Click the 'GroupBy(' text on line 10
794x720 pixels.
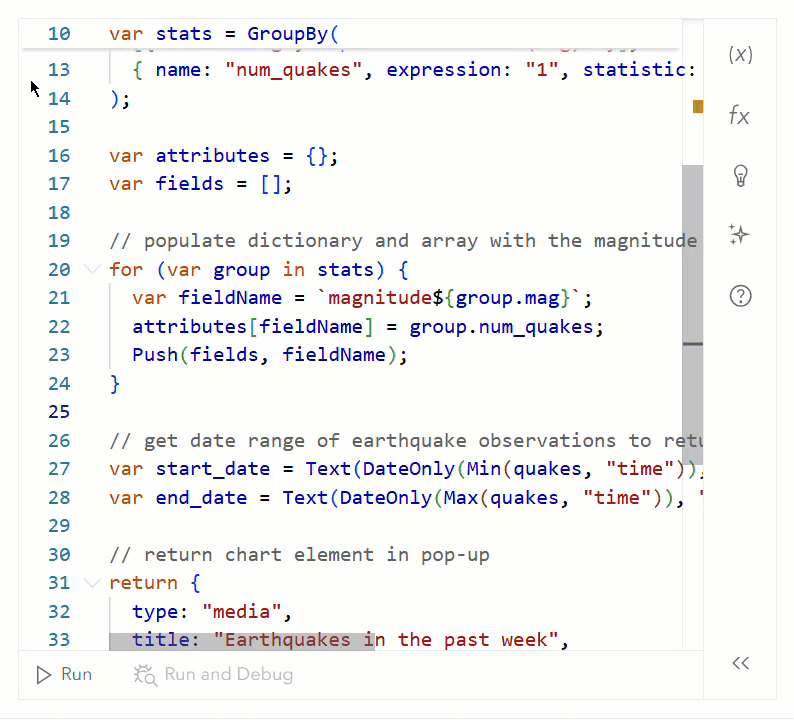pos(293,34)
